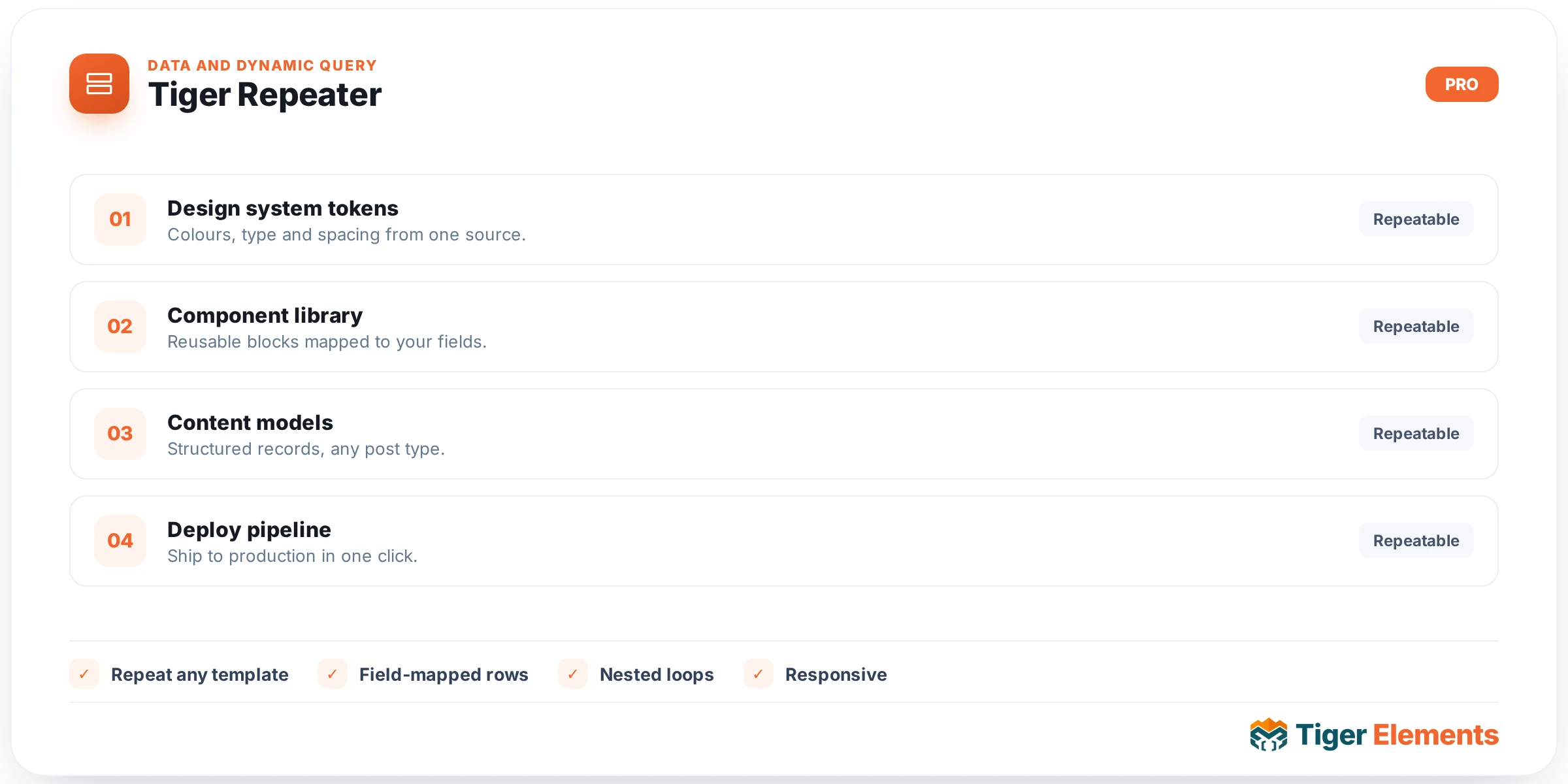Select the 01 number badge

120,220
